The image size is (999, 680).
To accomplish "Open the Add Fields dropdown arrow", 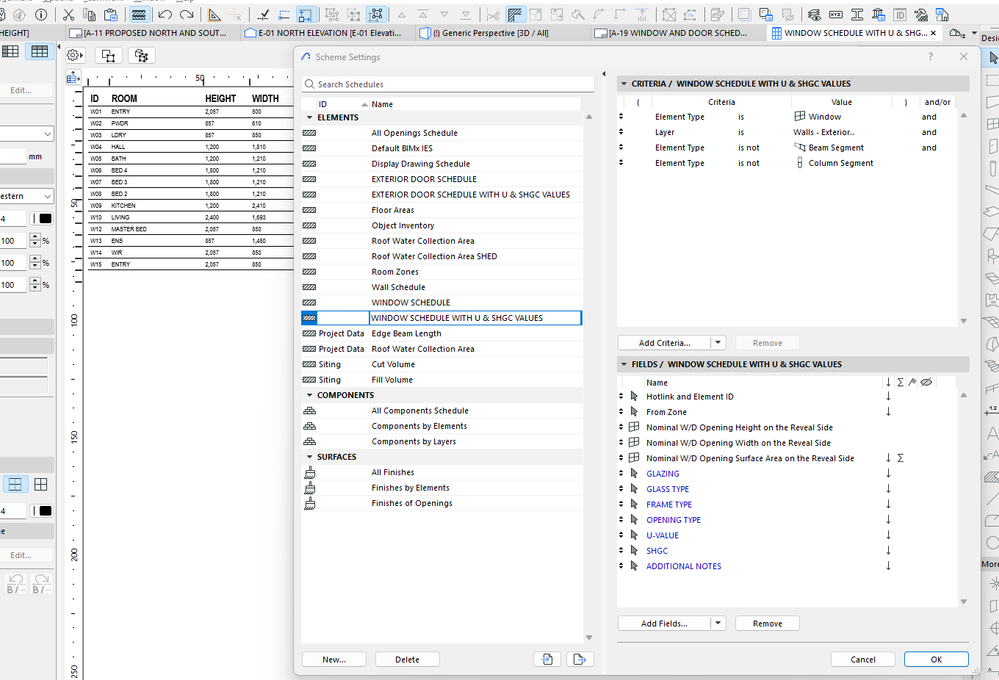I will click(x=719, y=623).
